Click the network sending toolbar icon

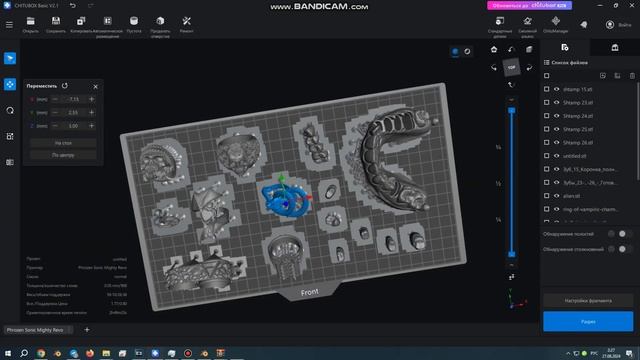point(527,21)
